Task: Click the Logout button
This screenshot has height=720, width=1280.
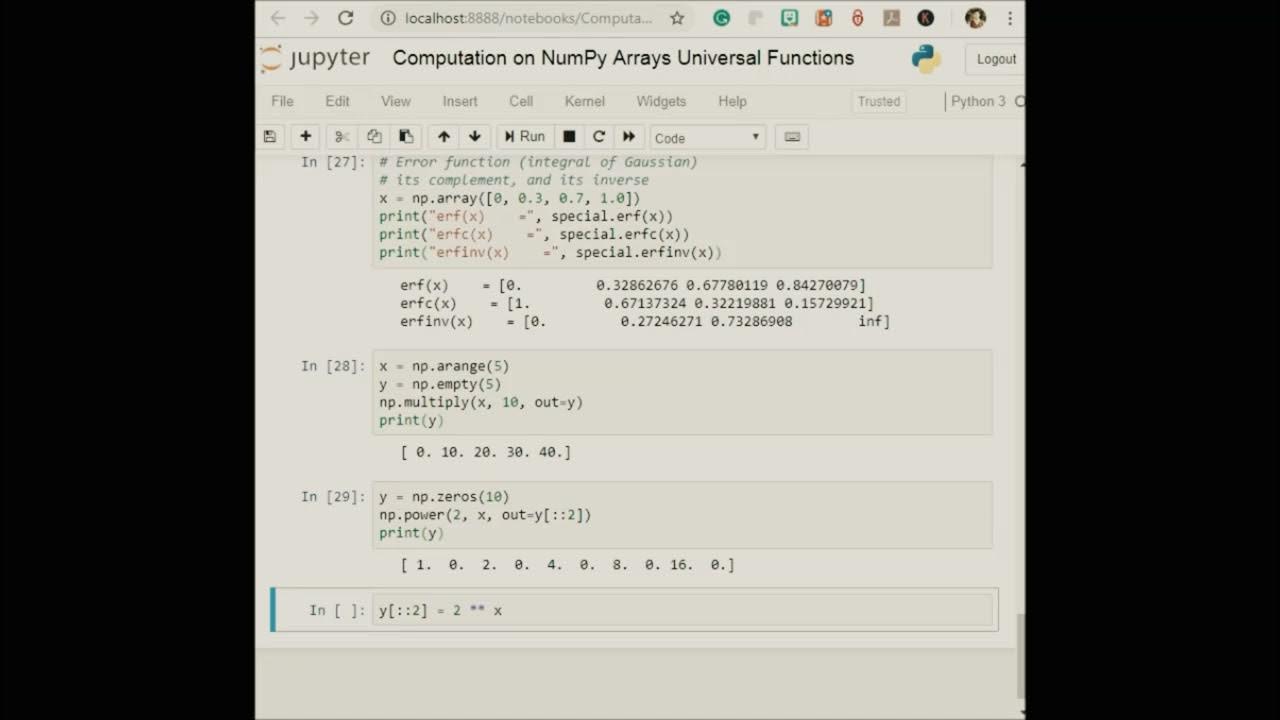Action: coord(994,59)
